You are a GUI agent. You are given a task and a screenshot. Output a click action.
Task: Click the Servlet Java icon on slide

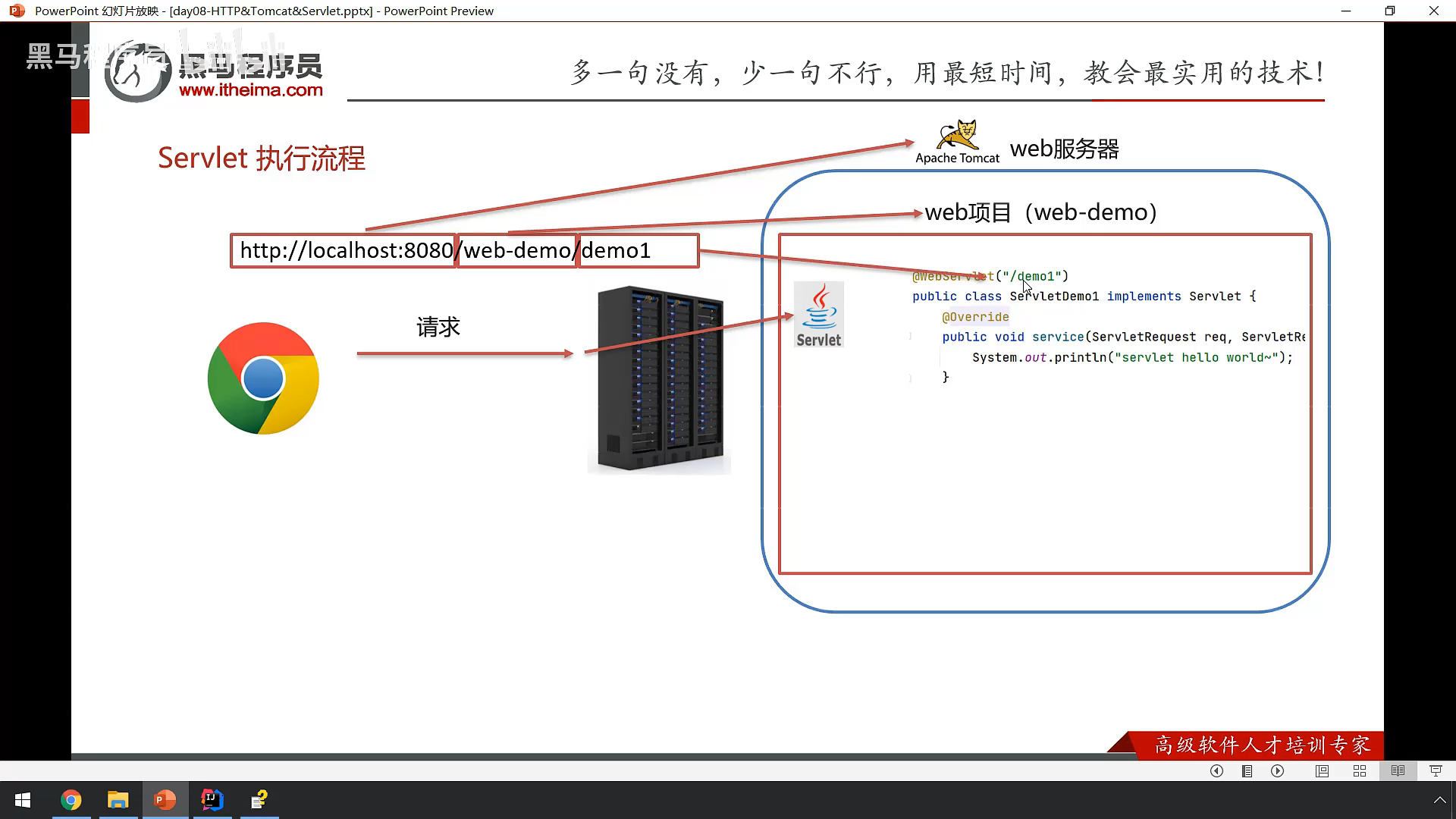coord(818,315)
